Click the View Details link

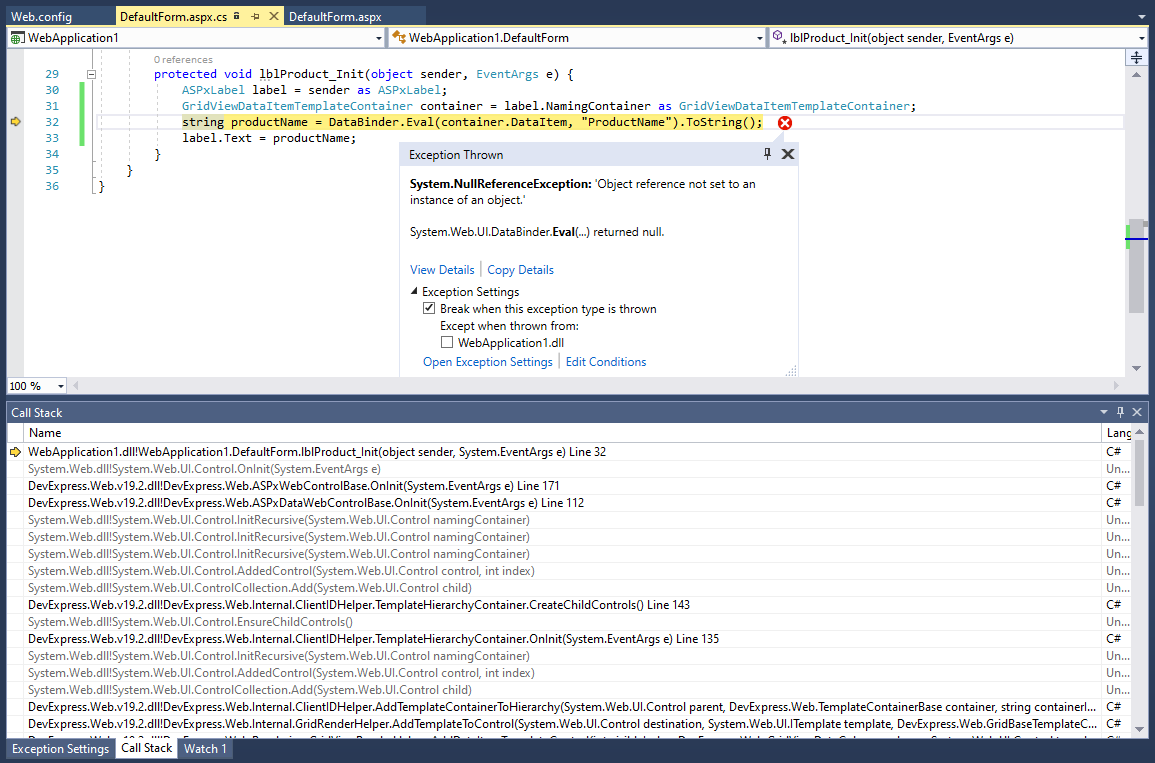pos(442,270)
